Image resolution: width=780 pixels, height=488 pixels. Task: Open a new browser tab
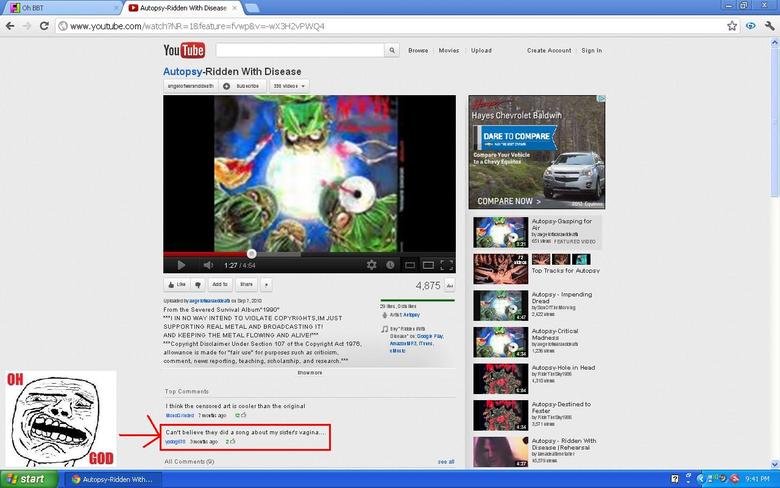(x=252, y=8)
